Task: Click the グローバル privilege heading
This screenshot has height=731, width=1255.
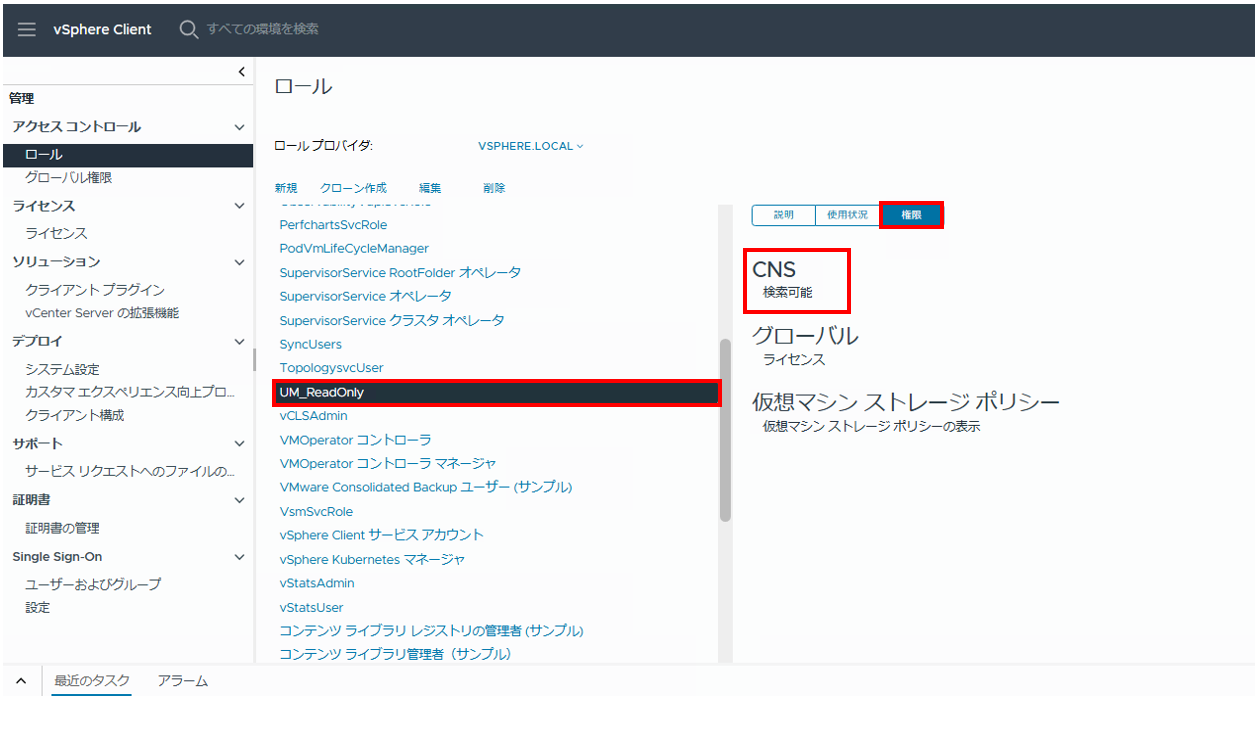Action: tap(805, 336)
